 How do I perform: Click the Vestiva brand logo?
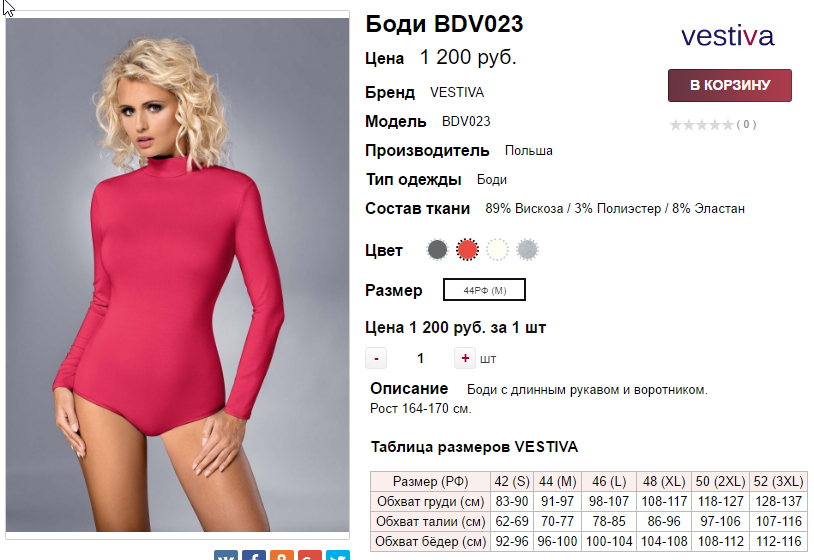click(727, 36)
